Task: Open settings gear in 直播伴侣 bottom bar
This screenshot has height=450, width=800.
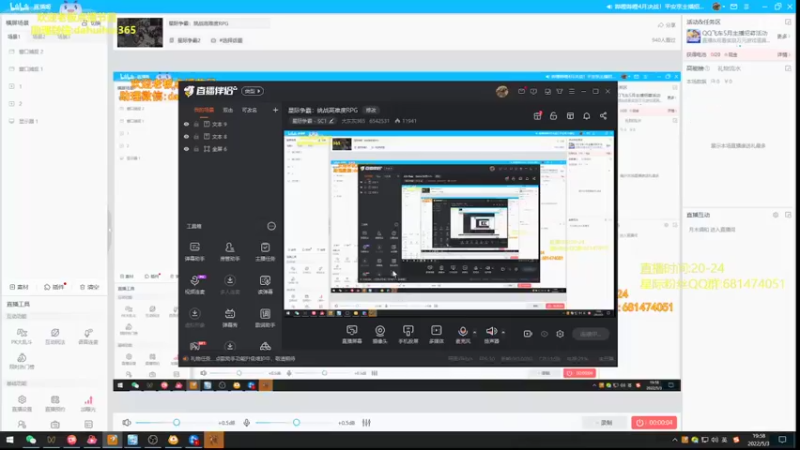Action: click(x=560, y=334)
